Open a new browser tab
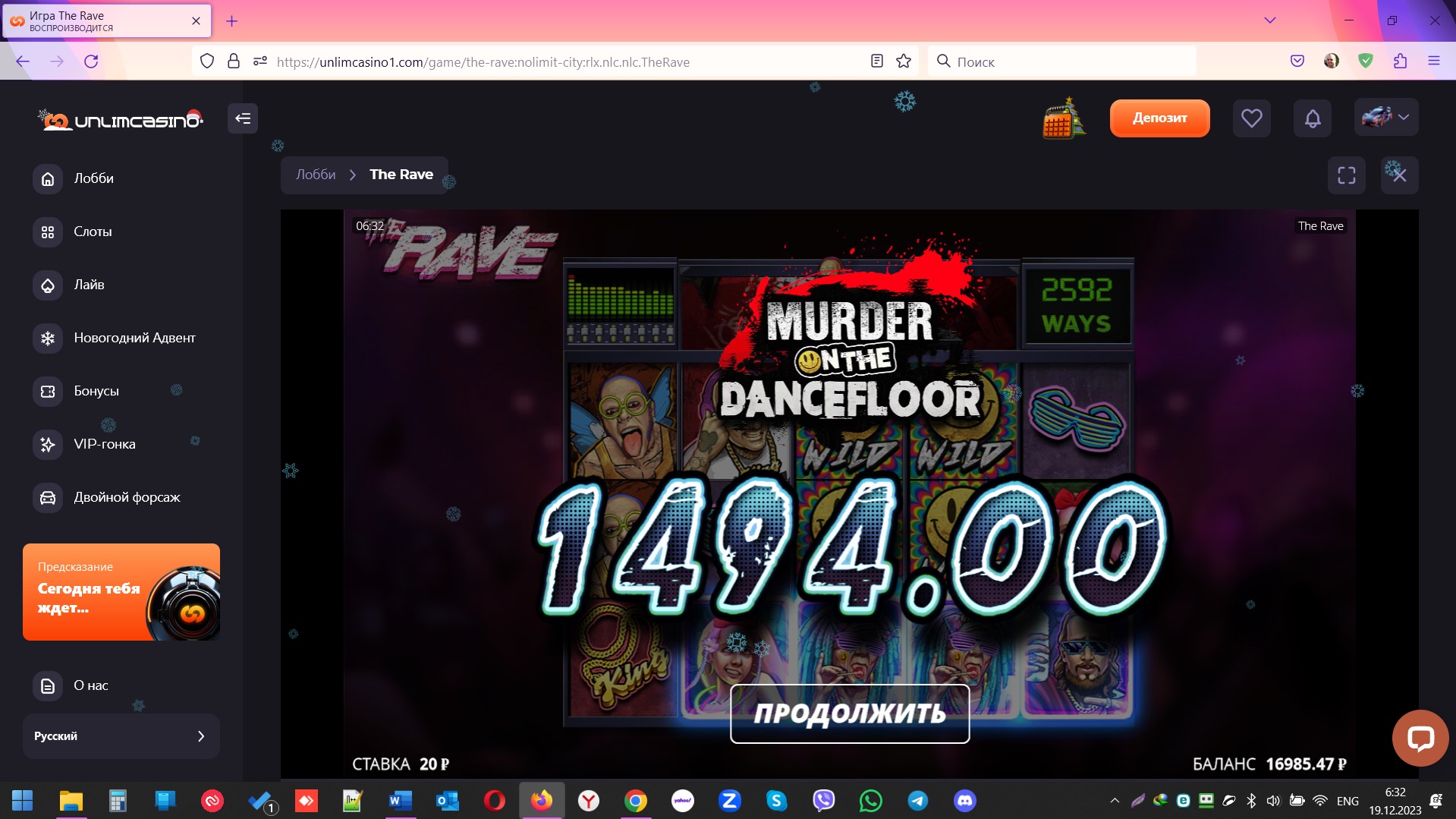Image resolution: width=1456 pixels, height=819 pixels. pyautogui.click(x=232, y=21)
